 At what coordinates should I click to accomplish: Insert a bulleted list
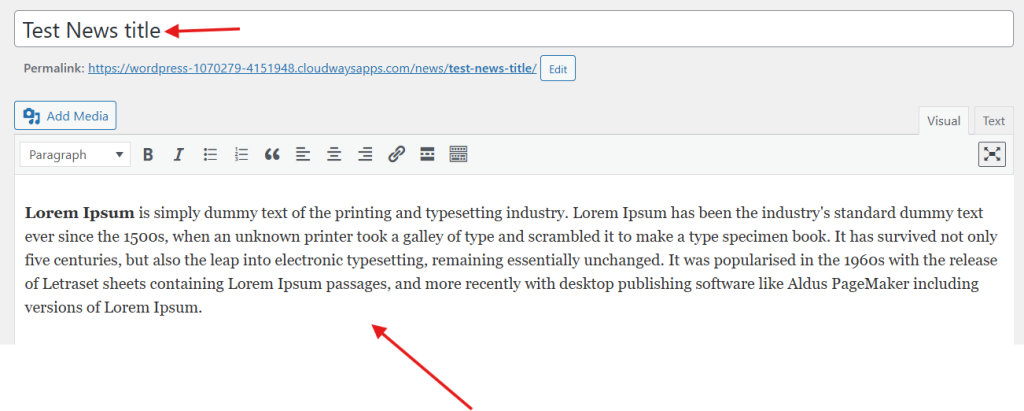pyautogui.click(x=210, y=154)
